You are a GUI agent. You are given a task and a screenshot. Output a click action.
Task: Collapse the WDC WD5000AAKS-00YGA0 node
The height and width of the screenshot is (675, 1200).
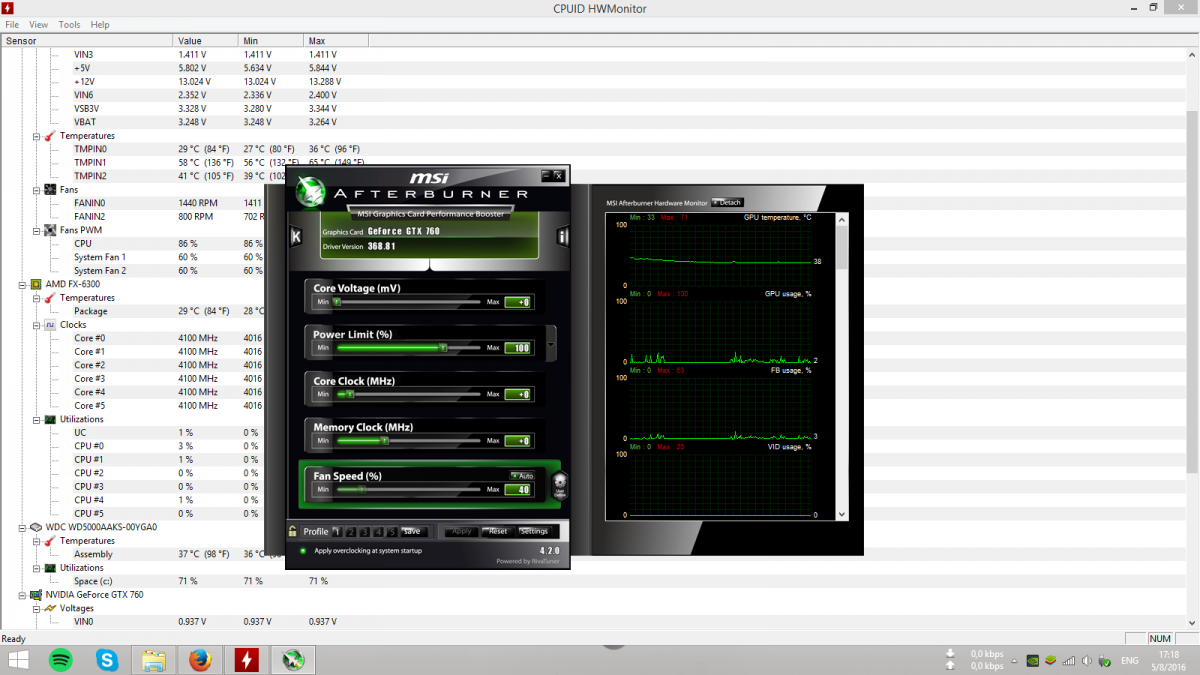click(x=22, y=527)
